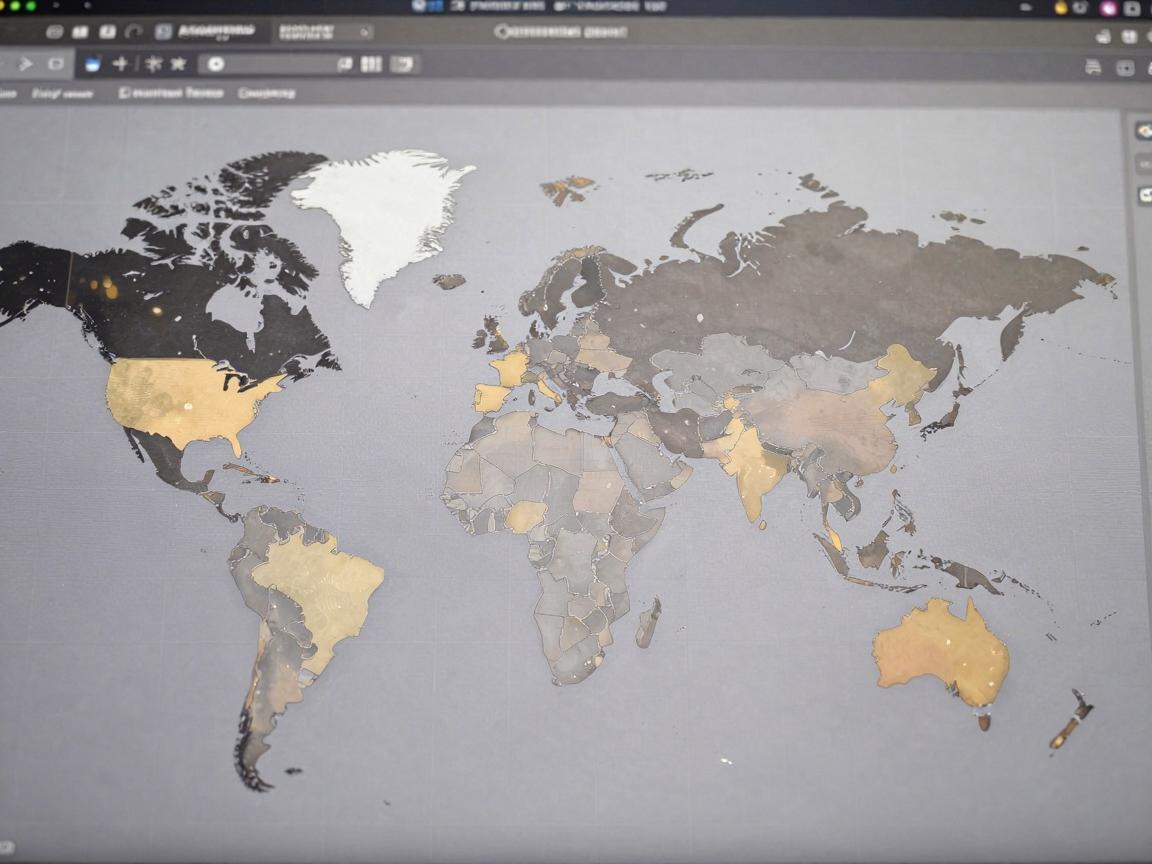Click the centered title text in top bar
1152x864 pixels.
pyautogui.click(x=561, y=32)
